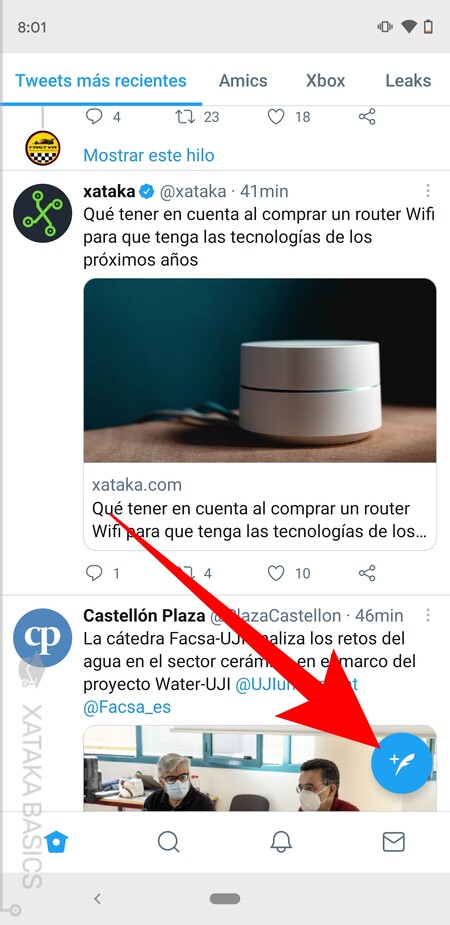Open the Search magnifier icon
Viewport: 450px width, 925px height.
pyautogui.click(x=169, y=842)
